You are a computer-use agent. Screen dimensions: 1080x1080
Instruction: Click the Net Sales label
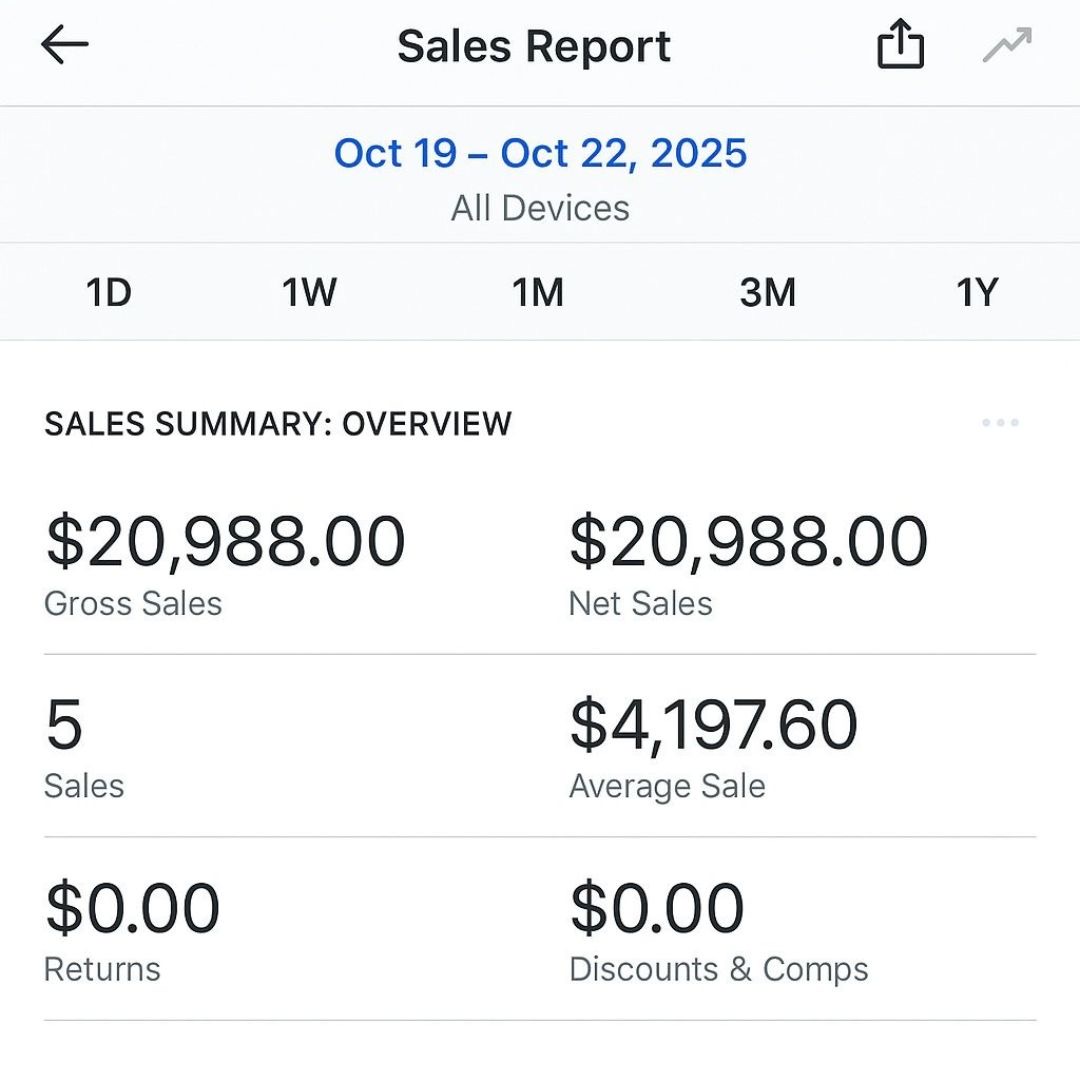[640, 603]
